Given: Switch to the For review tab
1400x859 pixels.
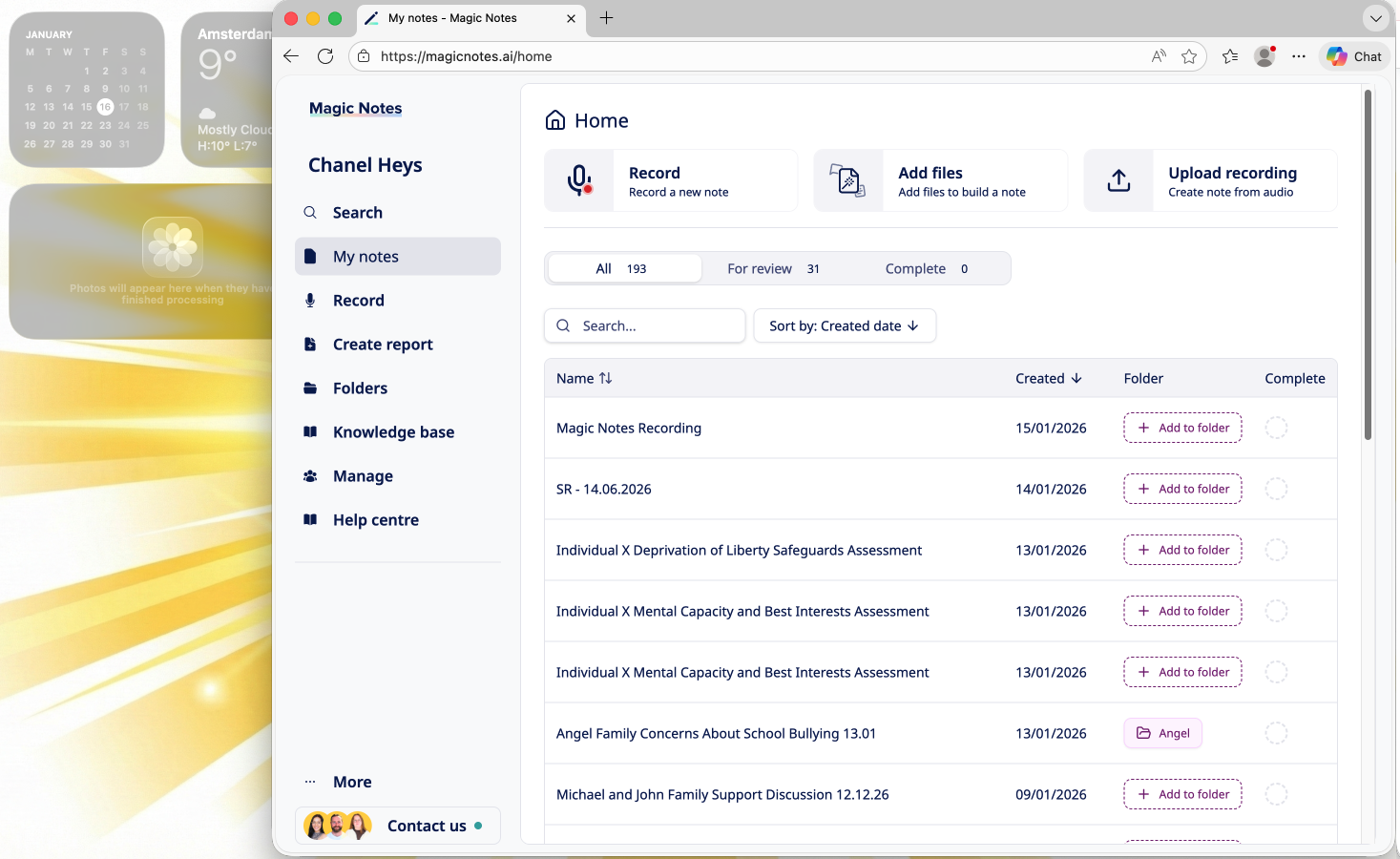Looking at the screenshot, I should pos(773,269).
